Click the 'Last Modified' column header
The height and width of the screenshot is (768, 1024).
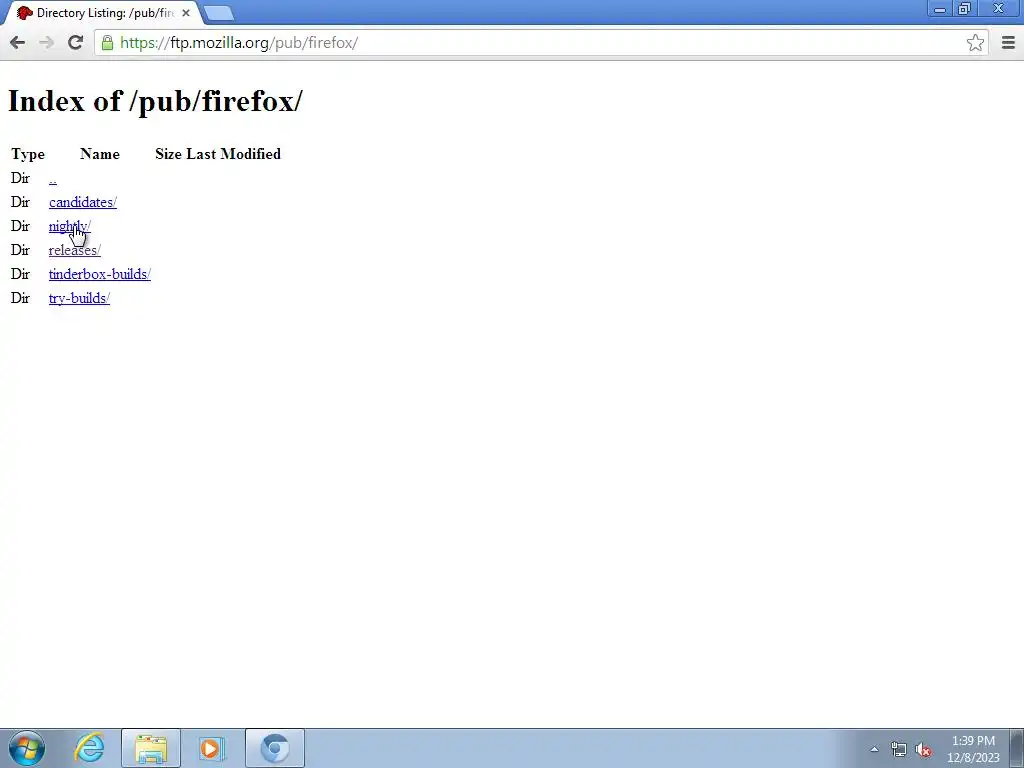click(234, 154)
